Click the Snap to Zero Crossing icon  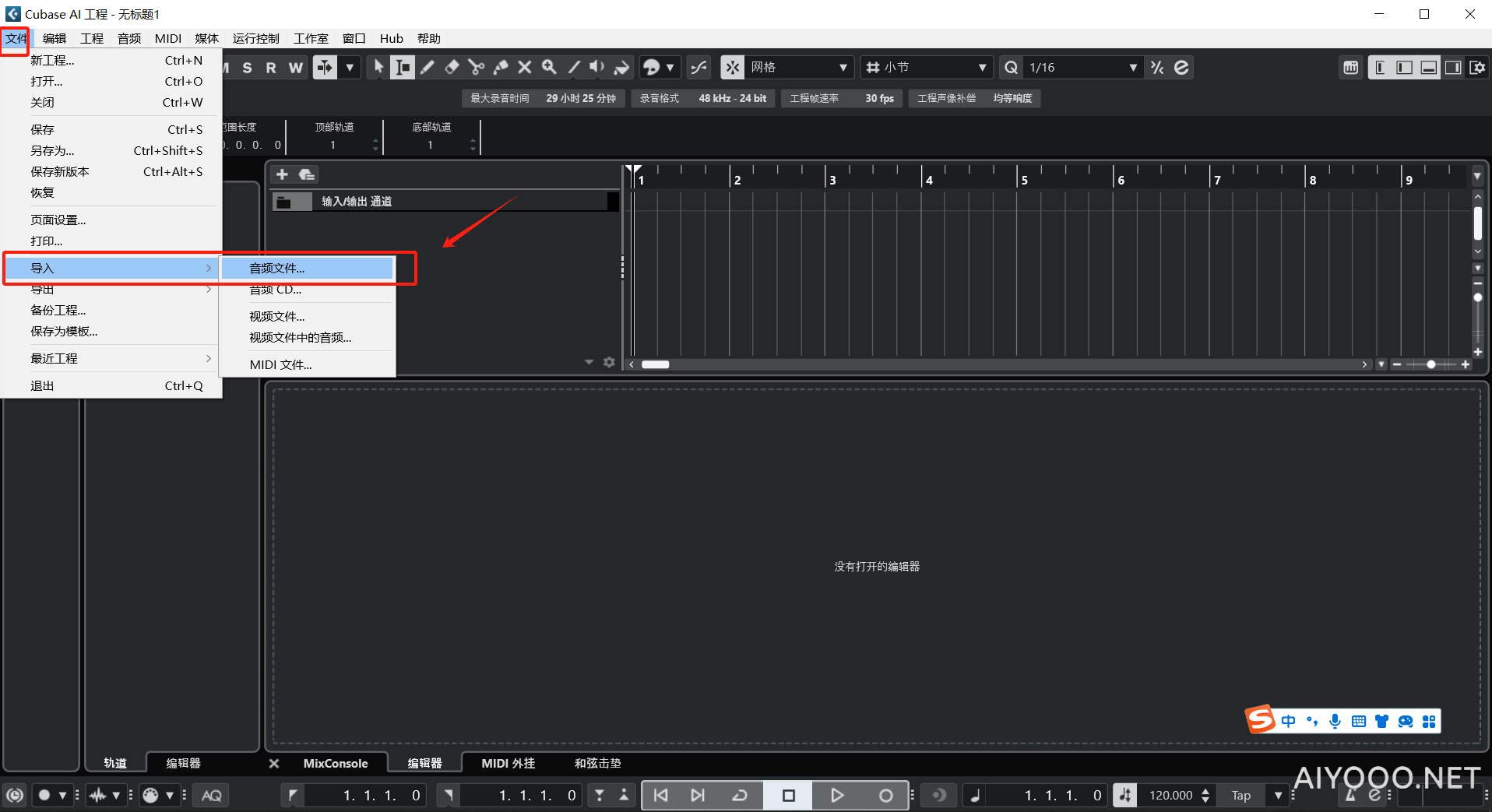point(698,68)
